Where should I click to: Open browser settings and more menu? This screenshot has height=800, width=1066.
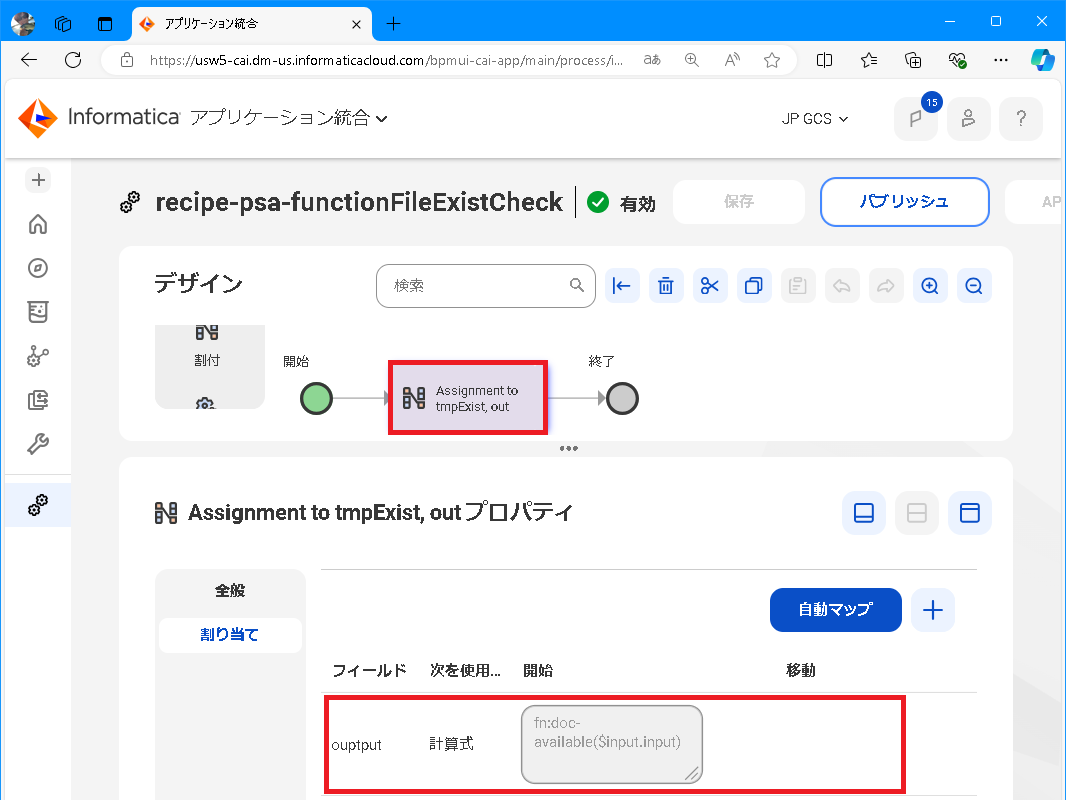pyautogui.click(x=1001, y=60)
